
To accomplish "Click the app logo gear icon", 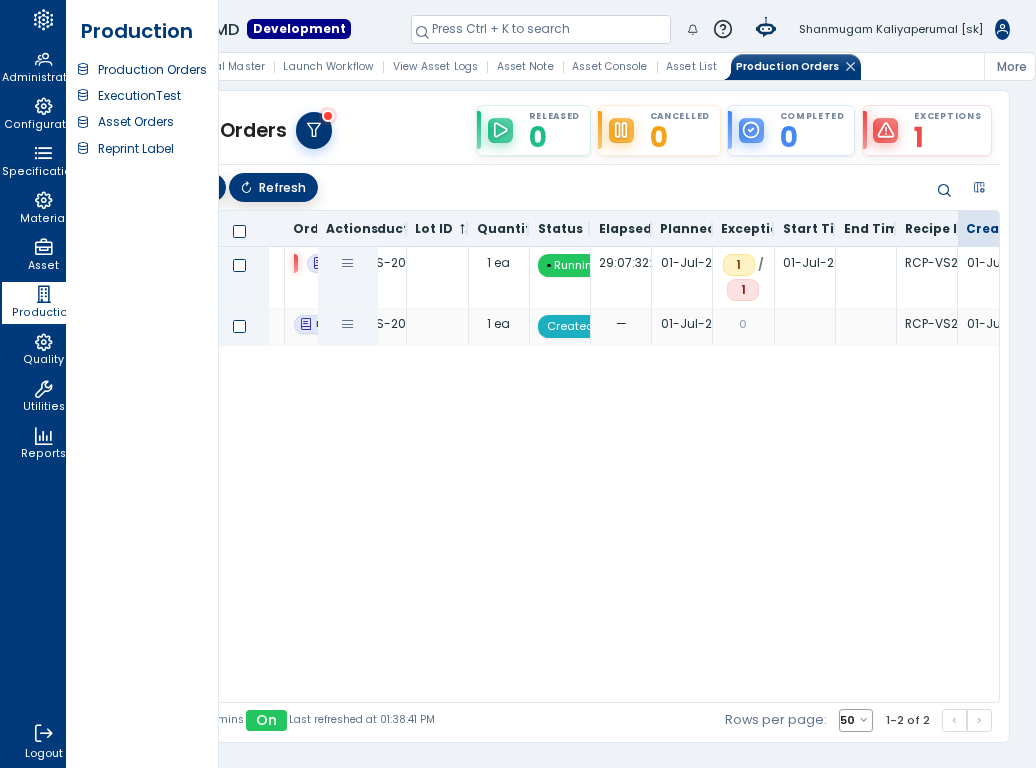I will click(x=44, y=20).
